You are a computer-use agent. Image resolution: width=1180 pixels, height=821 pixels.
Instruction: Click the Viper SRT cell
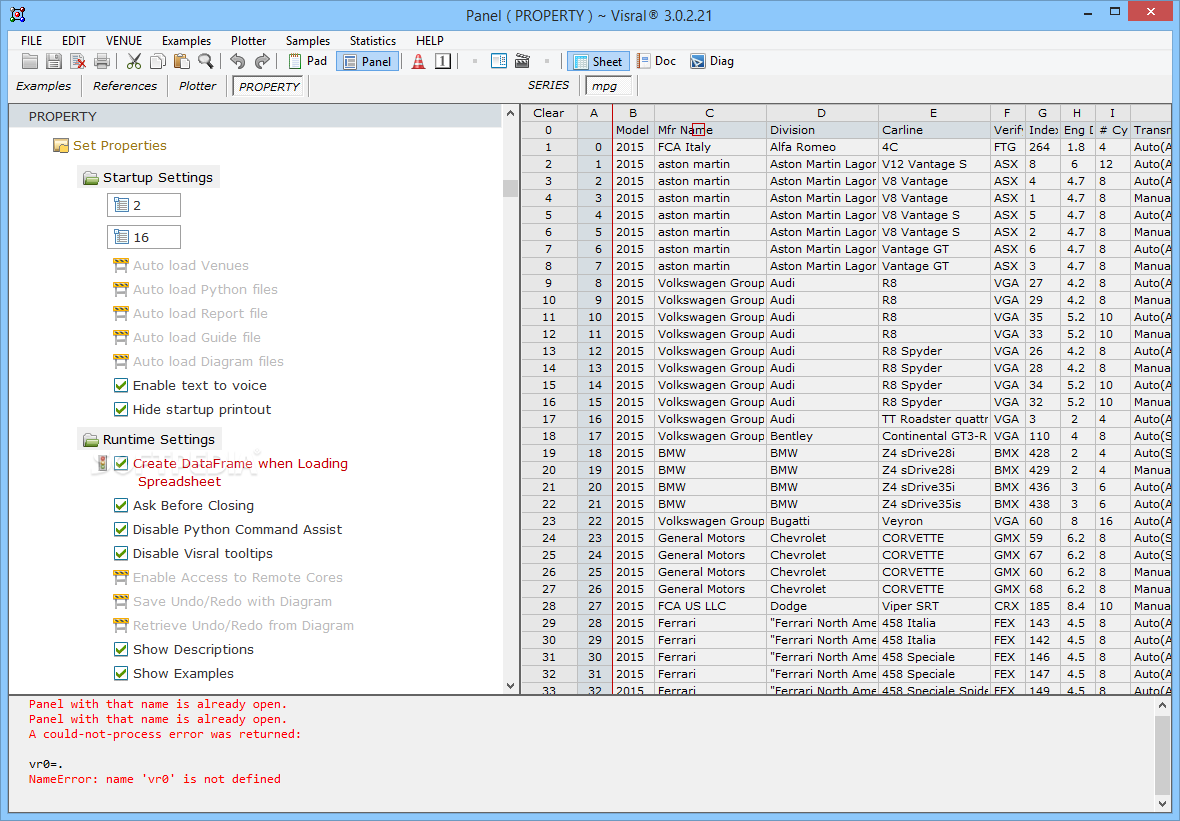click(934, 606)
